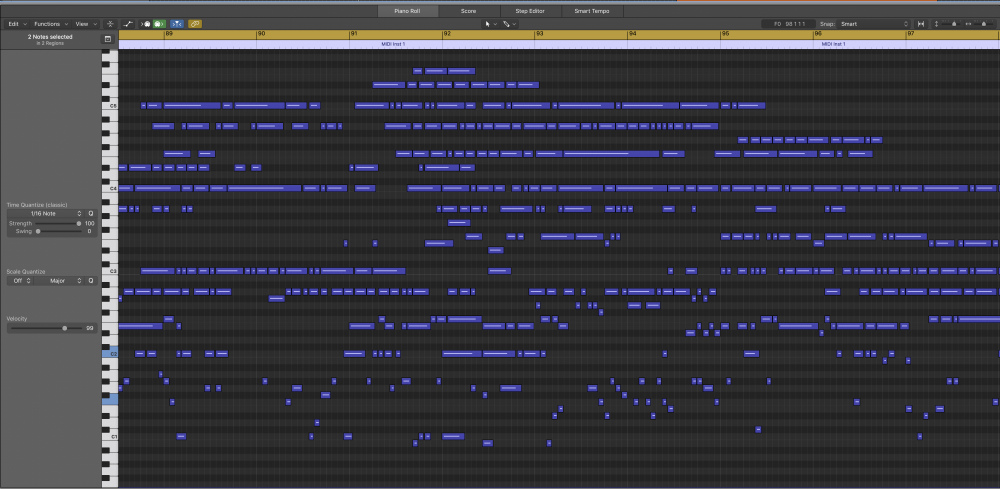
Task: Open the Major scale dropdown
Action: pos(60,281)
